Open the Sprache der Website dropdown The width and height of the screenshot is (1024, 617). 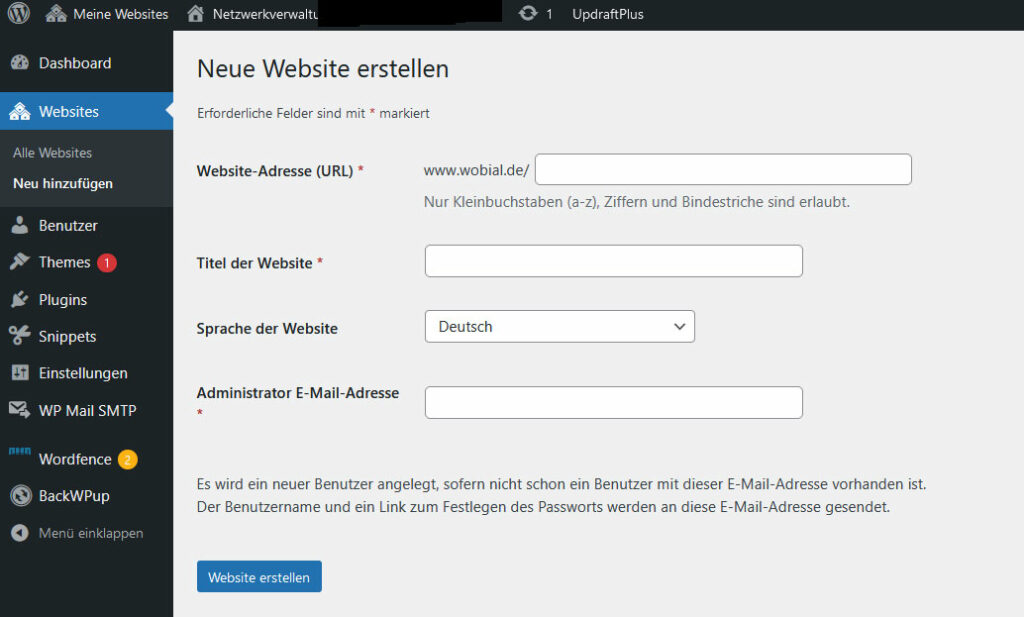(560, 326)
